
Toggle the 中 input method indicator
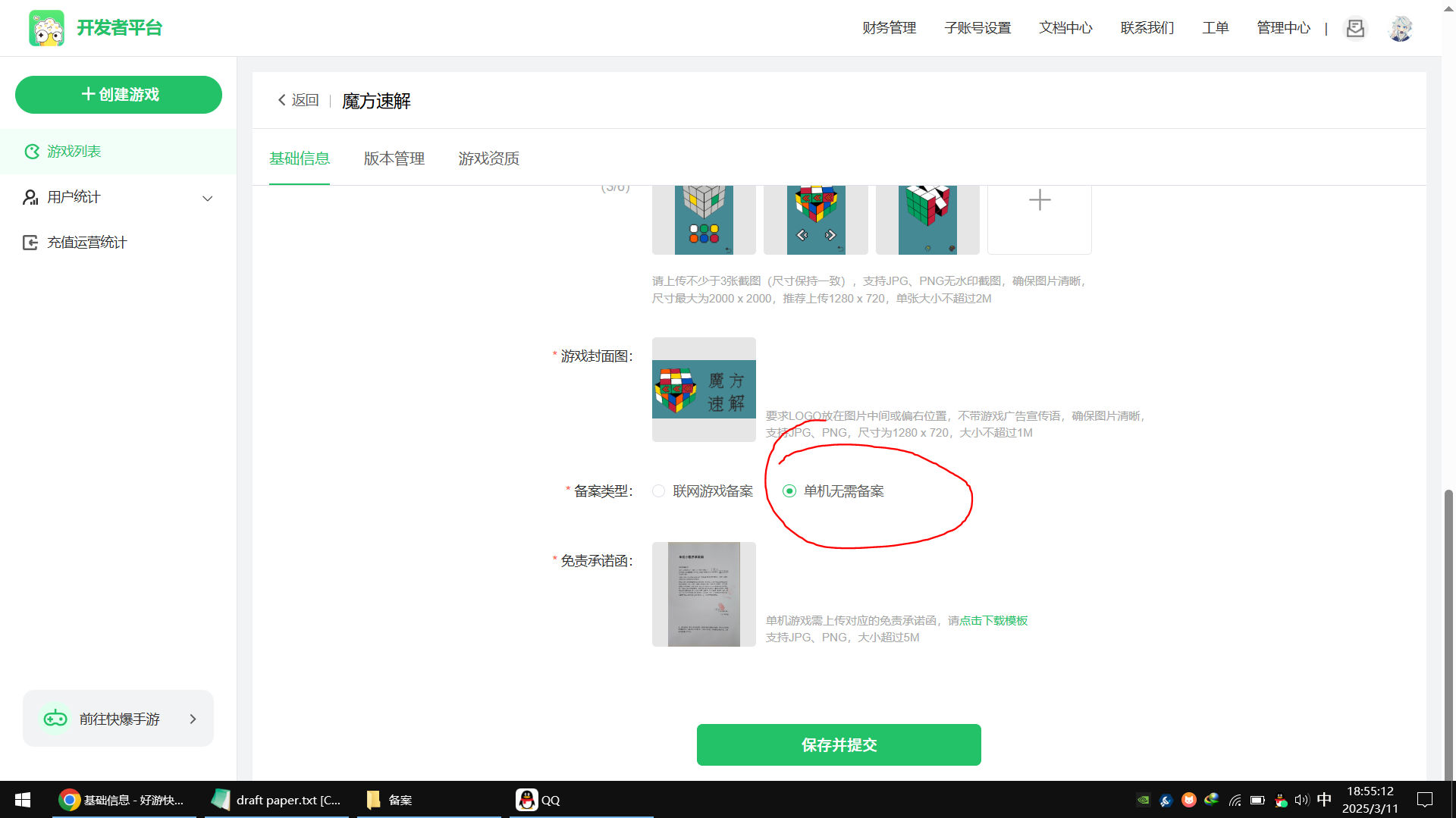[x=1324, y=800]
